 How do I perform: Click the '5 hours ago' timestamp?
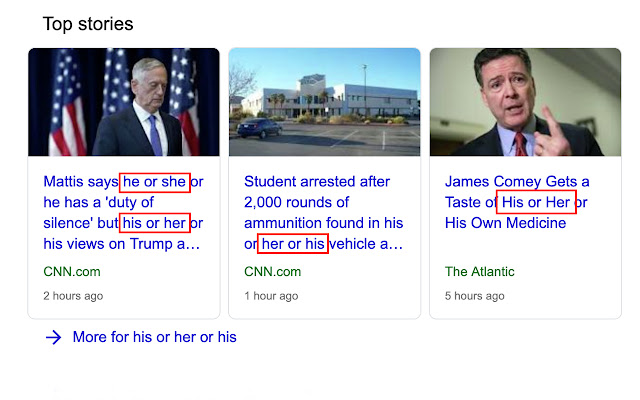(475, 296)
